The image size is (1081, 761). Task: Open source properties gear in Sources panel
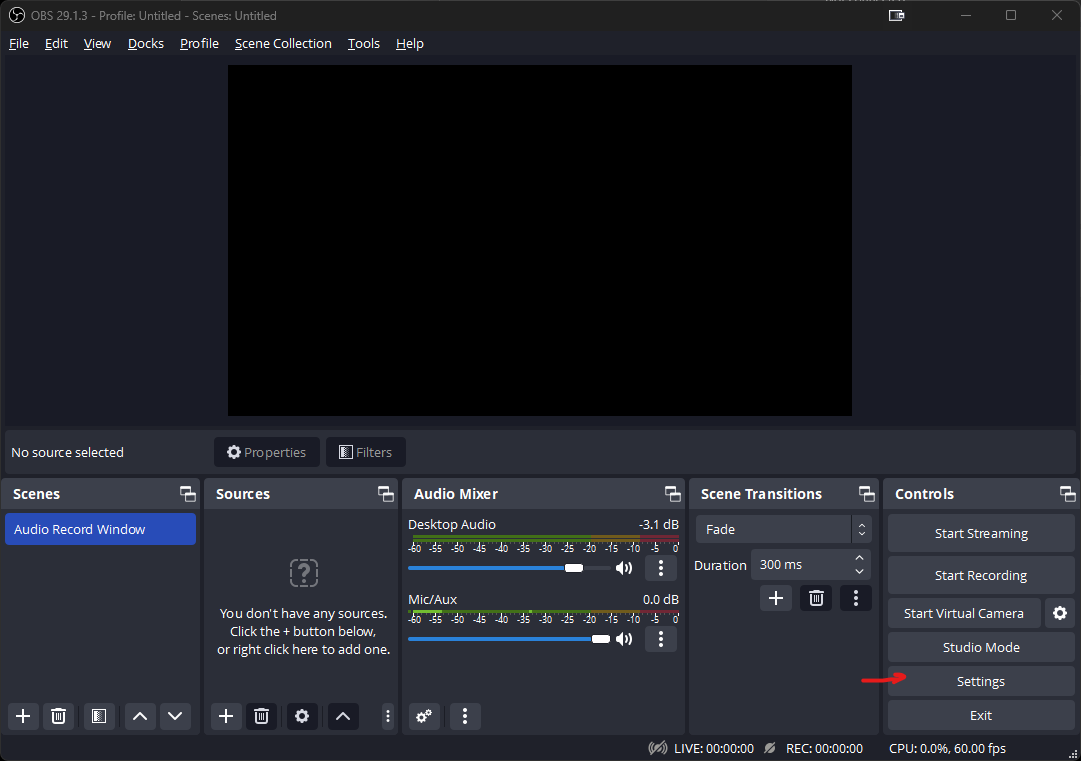(302, 716)
